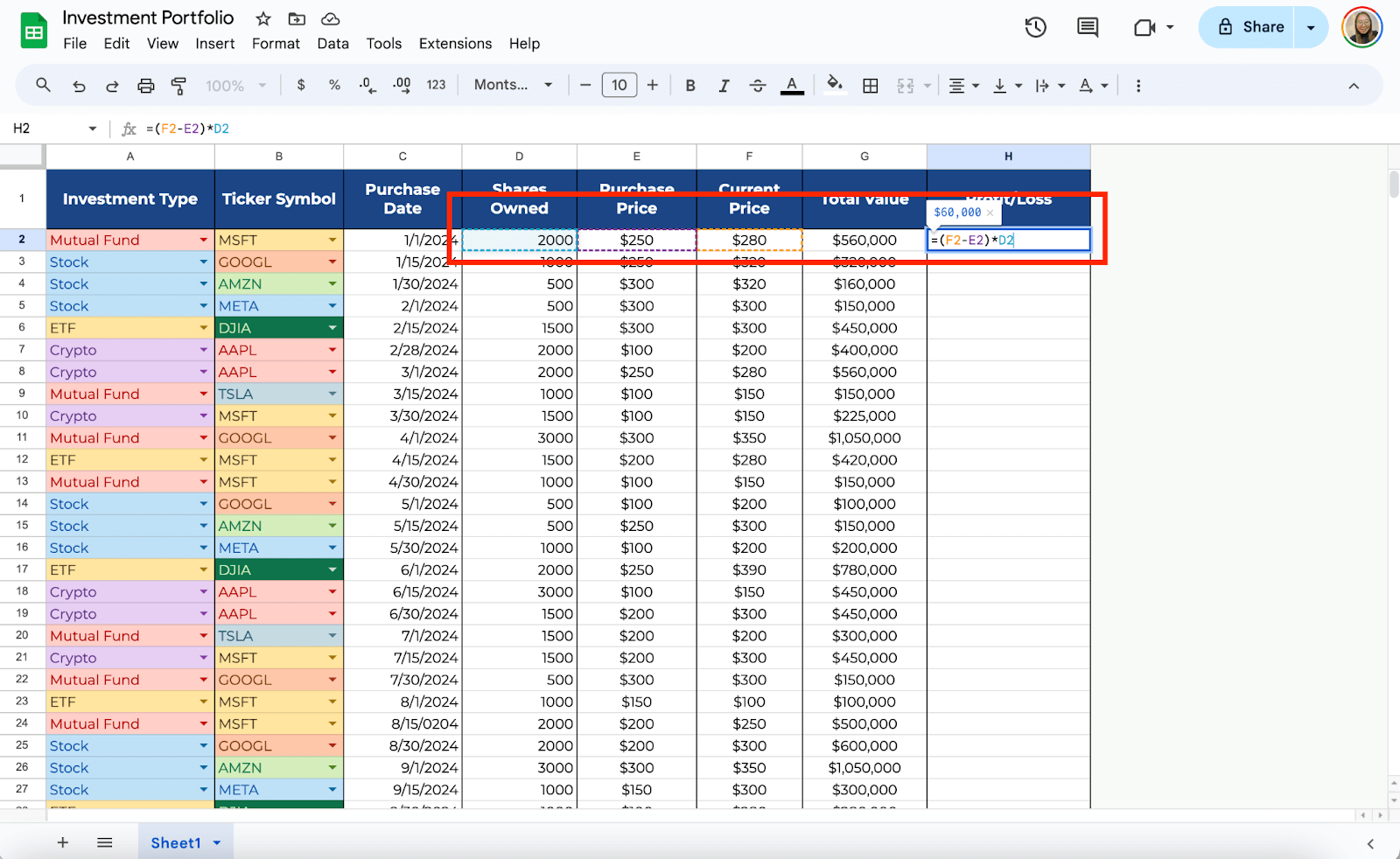Click search the menus magnifier icon

[43, 85]
